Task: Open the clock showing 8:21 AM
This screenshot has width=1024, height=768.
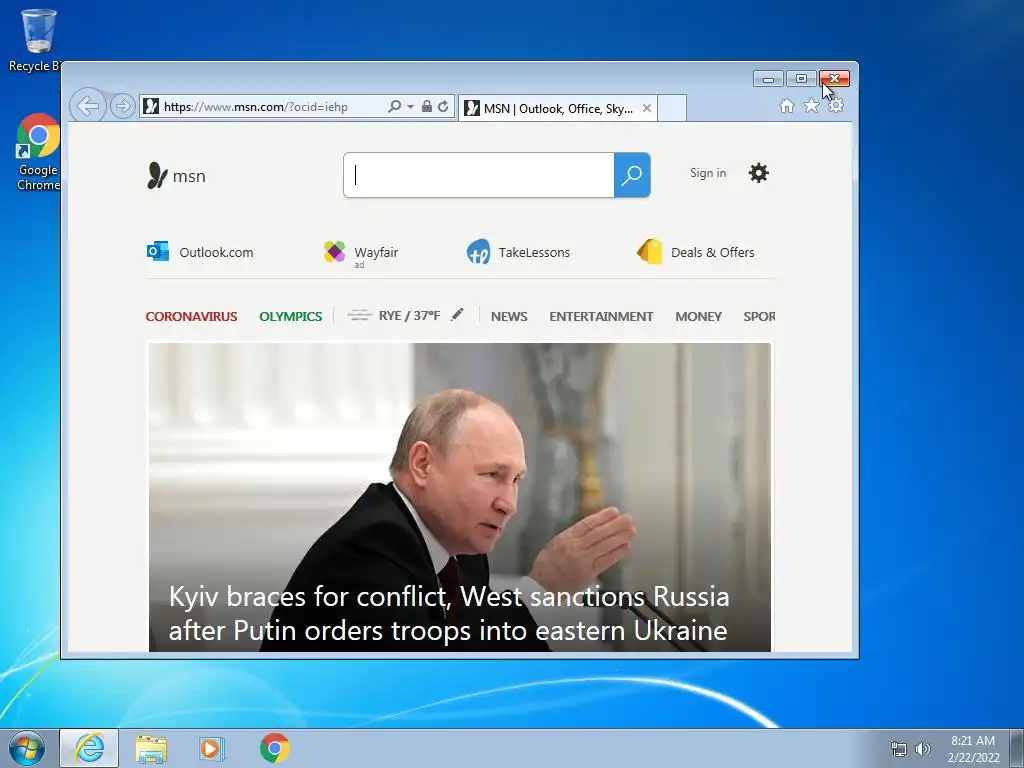Action: [x=973, y=749]
